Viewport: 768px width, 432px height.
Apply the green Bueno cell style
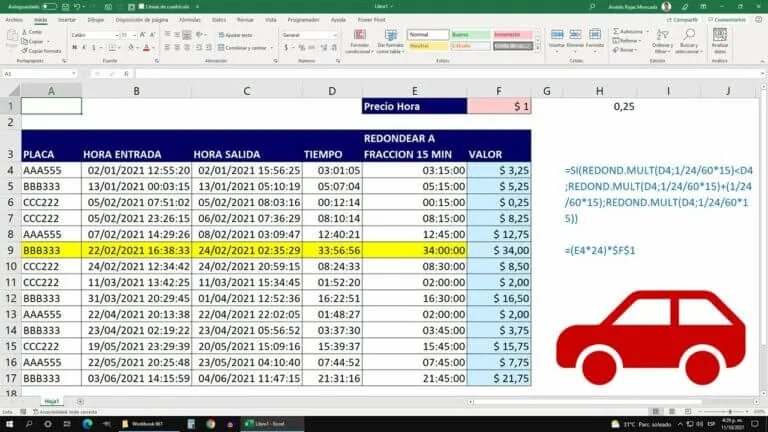pos(470,35)
